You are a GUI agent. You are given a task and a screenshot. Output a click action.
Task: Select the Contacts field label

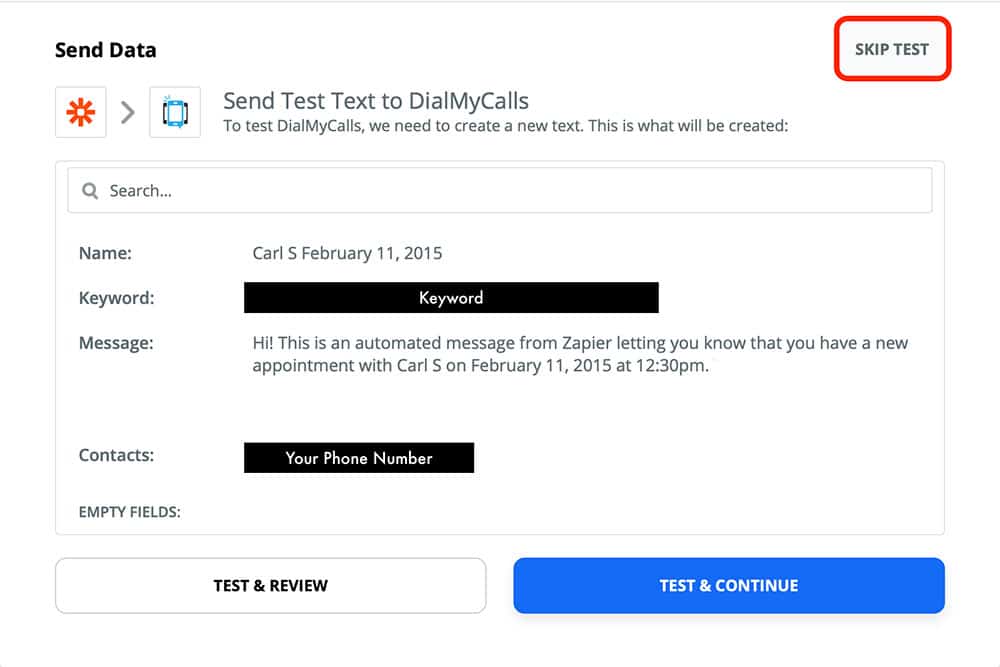click(116, 455)
